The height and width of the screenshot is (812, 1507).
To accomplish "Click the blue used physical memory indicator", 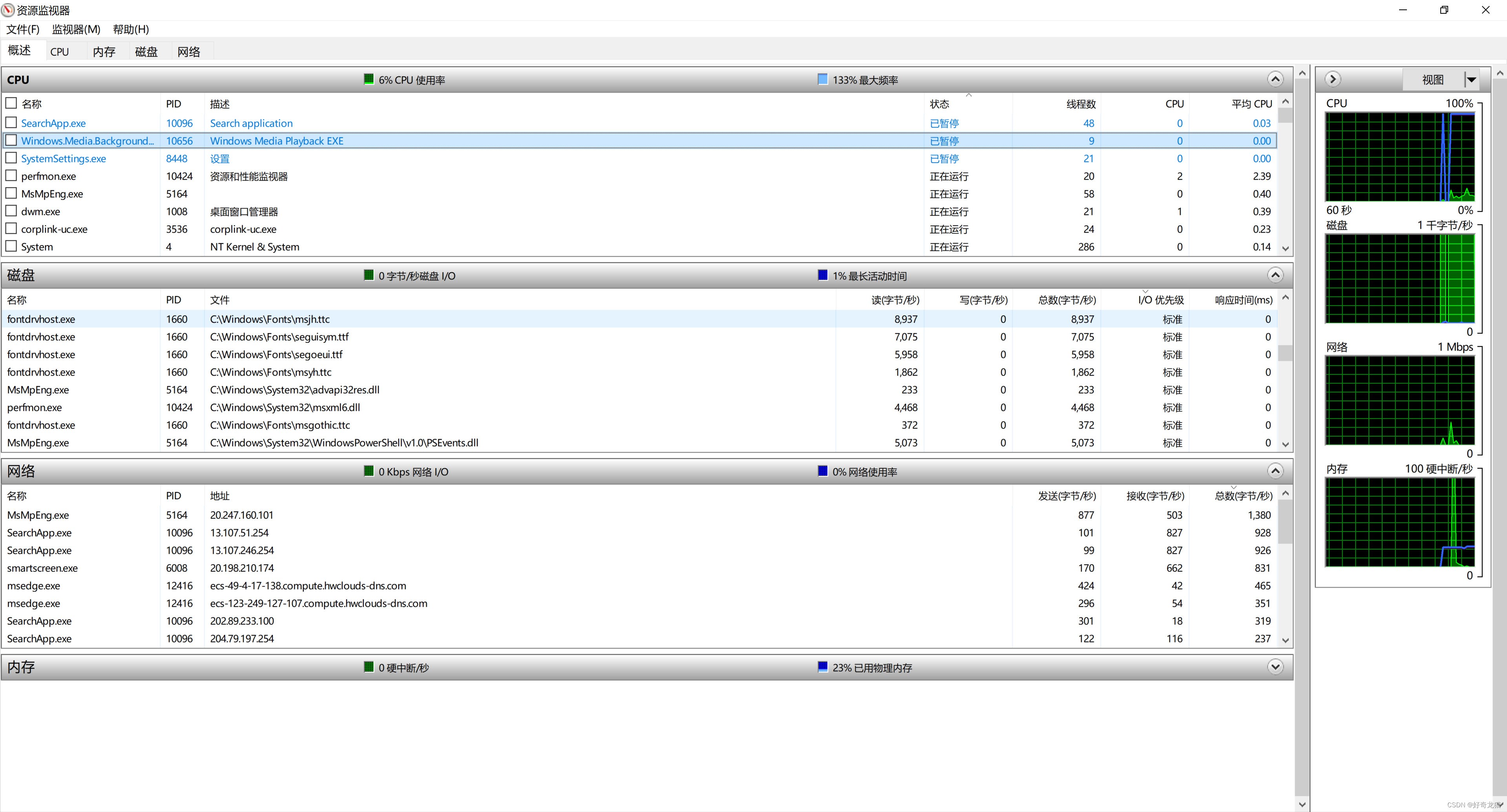I will (x=823, y=666).
